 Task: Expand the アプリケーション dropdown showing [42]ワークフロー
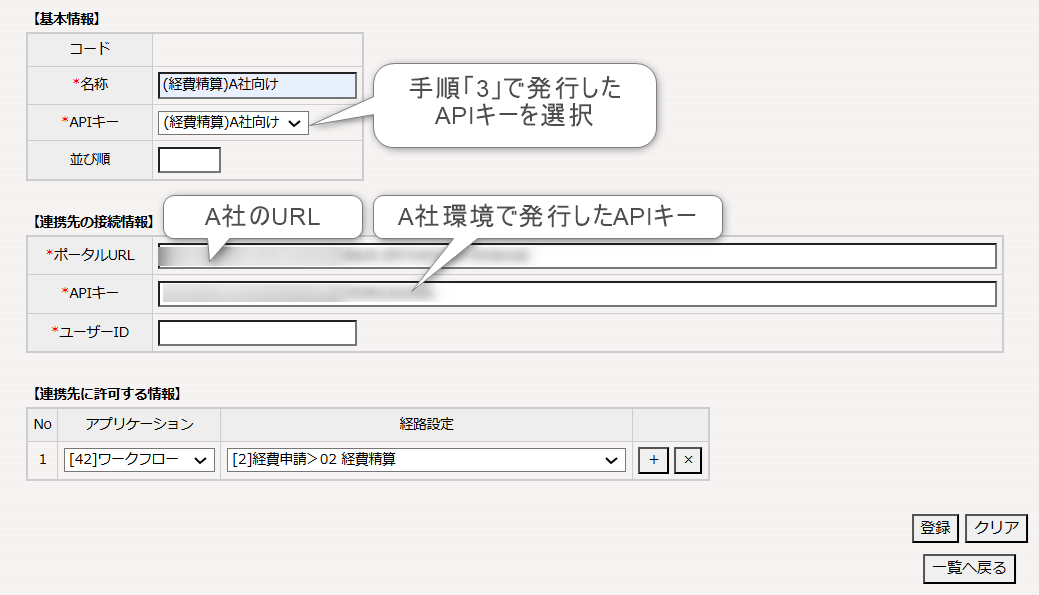pos(139,460)
